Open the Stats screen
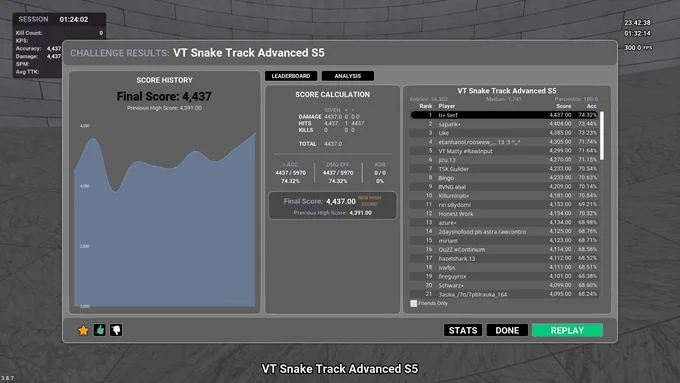The image size is (680, 383). [x=463, y=331]
